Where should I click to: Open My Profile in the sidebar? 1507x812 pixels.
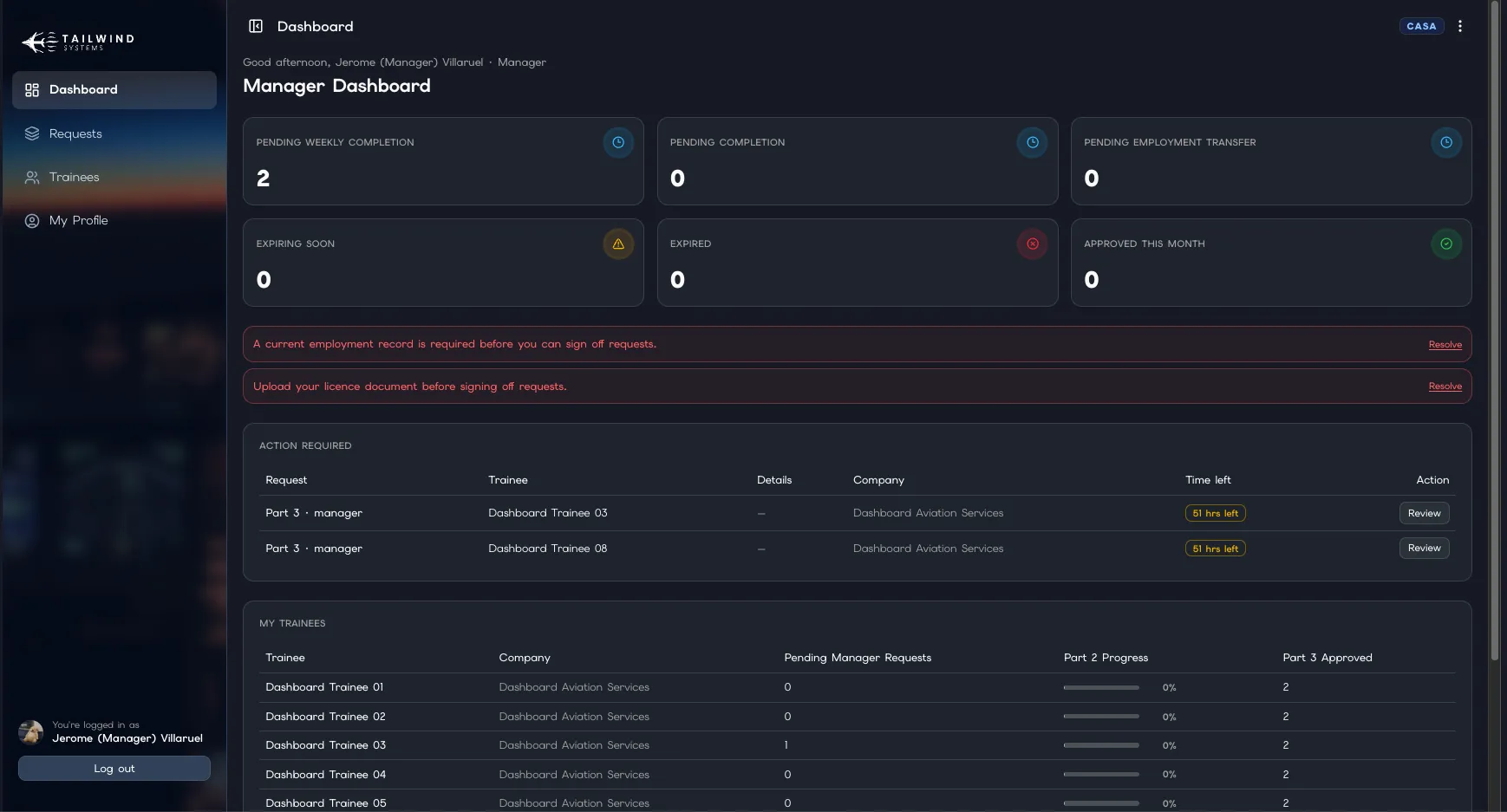pyautogui.click(x=114, y=220)
